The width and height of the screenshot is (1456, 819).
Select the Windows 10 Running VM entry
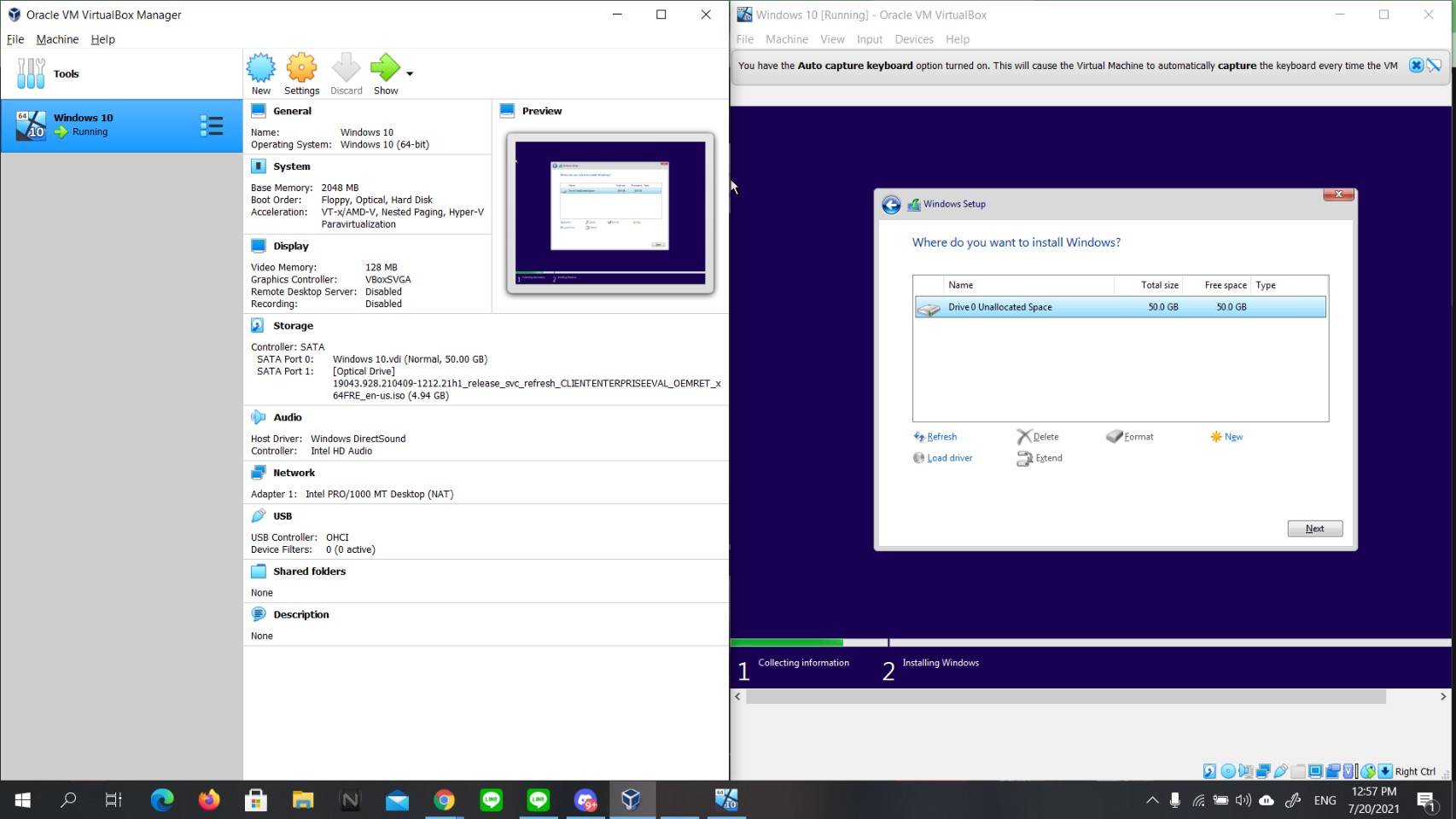pos(121,125)
